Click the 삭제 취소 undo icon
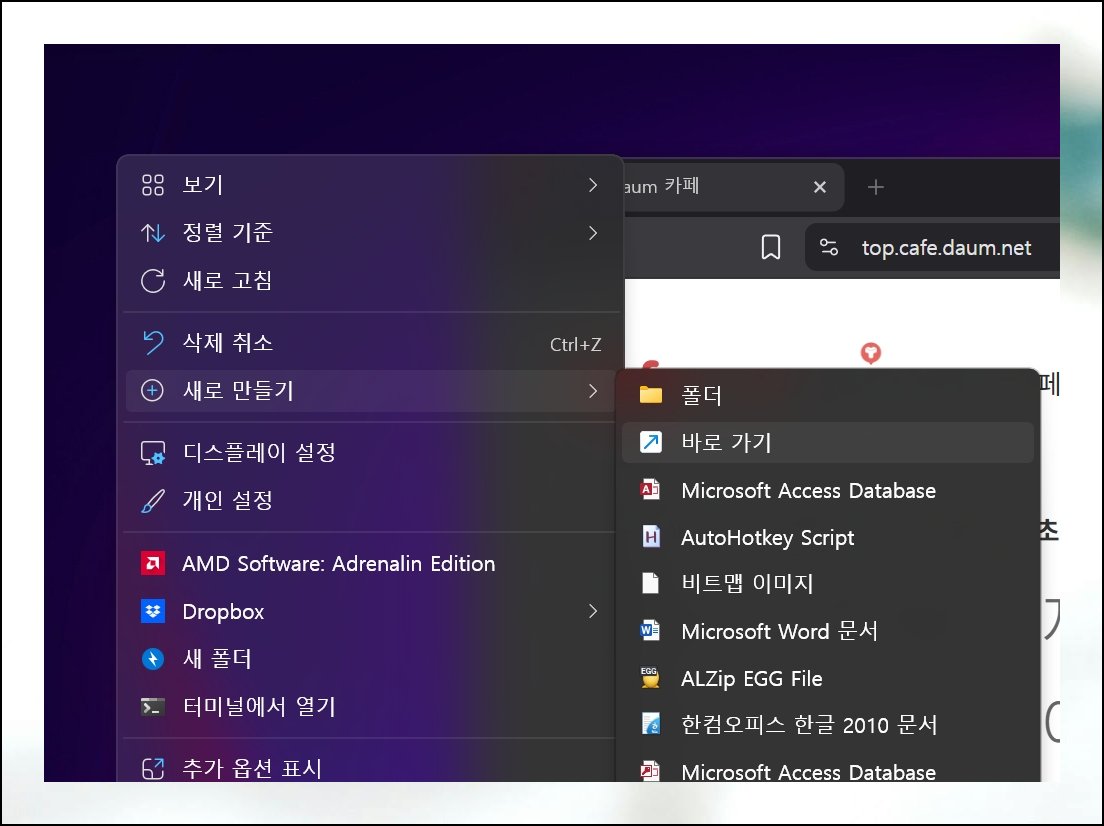The width and height of the screenshot is (1104, 826). pos(153,343)
